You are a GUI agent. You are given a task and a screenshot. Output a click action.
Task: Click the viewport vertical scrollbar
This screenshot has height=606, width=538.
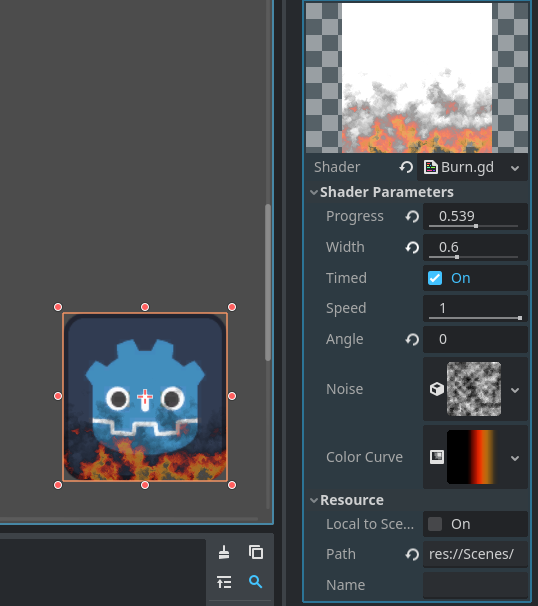[x=268, y=282]
